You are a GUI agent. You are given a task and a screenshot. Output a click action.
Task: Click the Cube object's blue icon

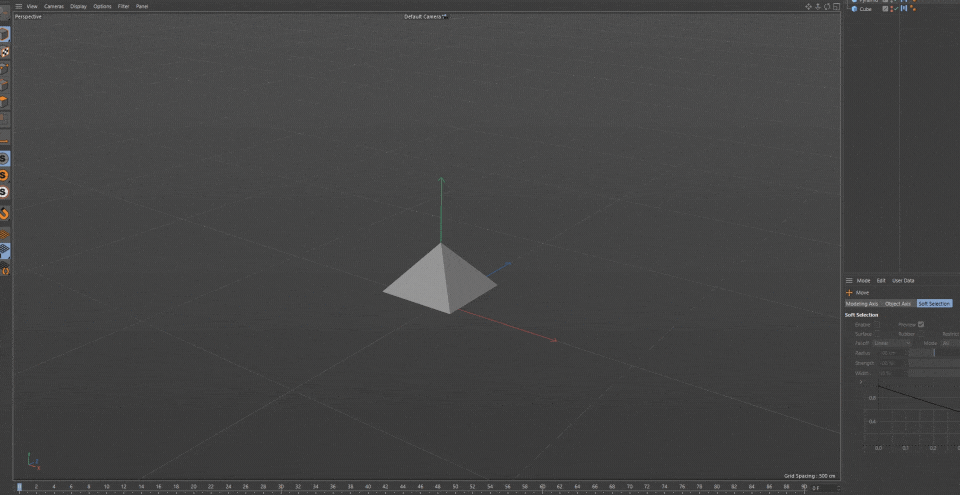pos(854,9)
